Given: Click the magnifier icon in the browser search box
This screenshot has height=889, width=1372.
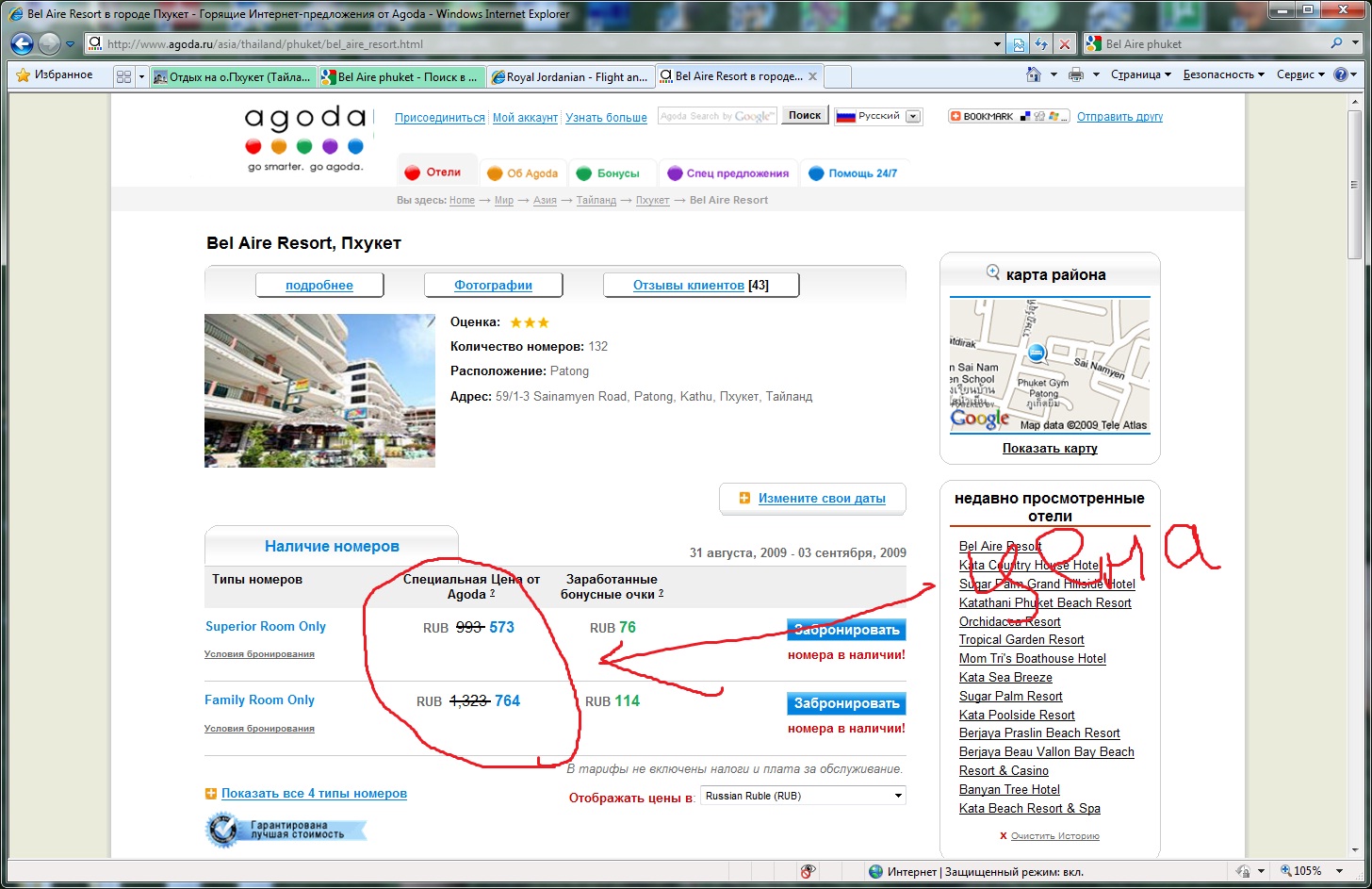Looking at the screenshot, I should click(1336, 43).
